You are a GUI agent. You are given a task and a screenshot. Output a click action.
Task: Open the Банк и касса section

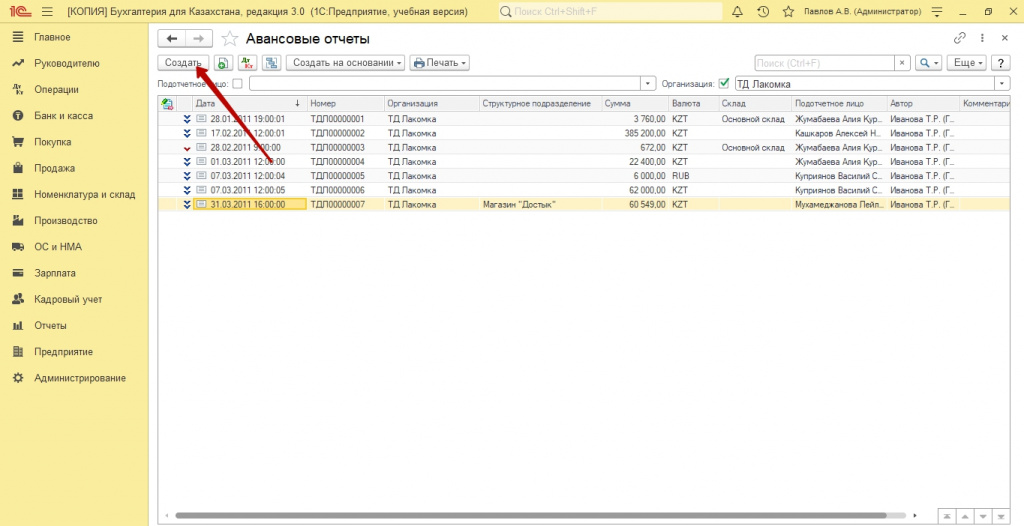click(63, 116)
